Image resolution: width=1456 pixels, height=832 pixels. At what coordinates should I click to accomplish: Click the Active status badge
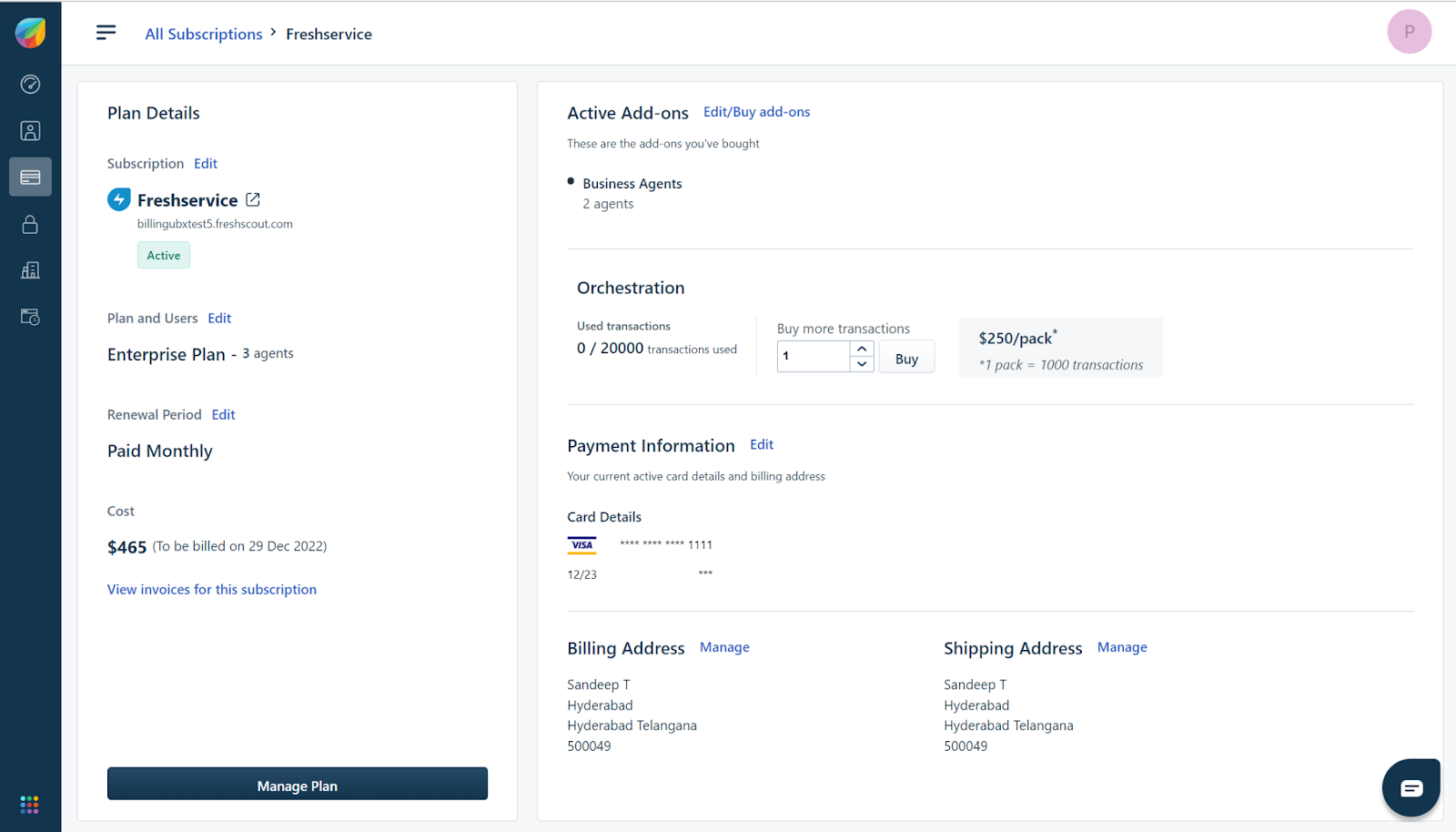164,256
